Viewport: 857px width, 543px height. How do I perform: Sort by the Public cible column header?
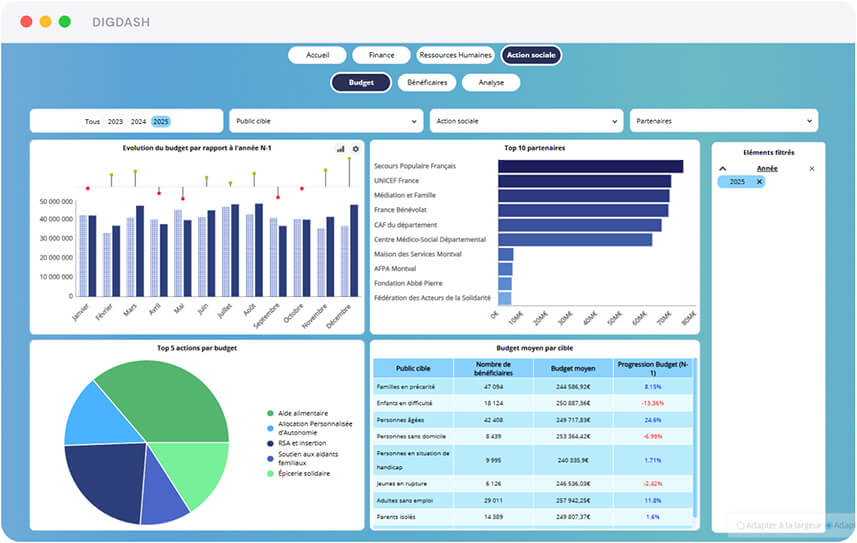click(x=413, y=369)
